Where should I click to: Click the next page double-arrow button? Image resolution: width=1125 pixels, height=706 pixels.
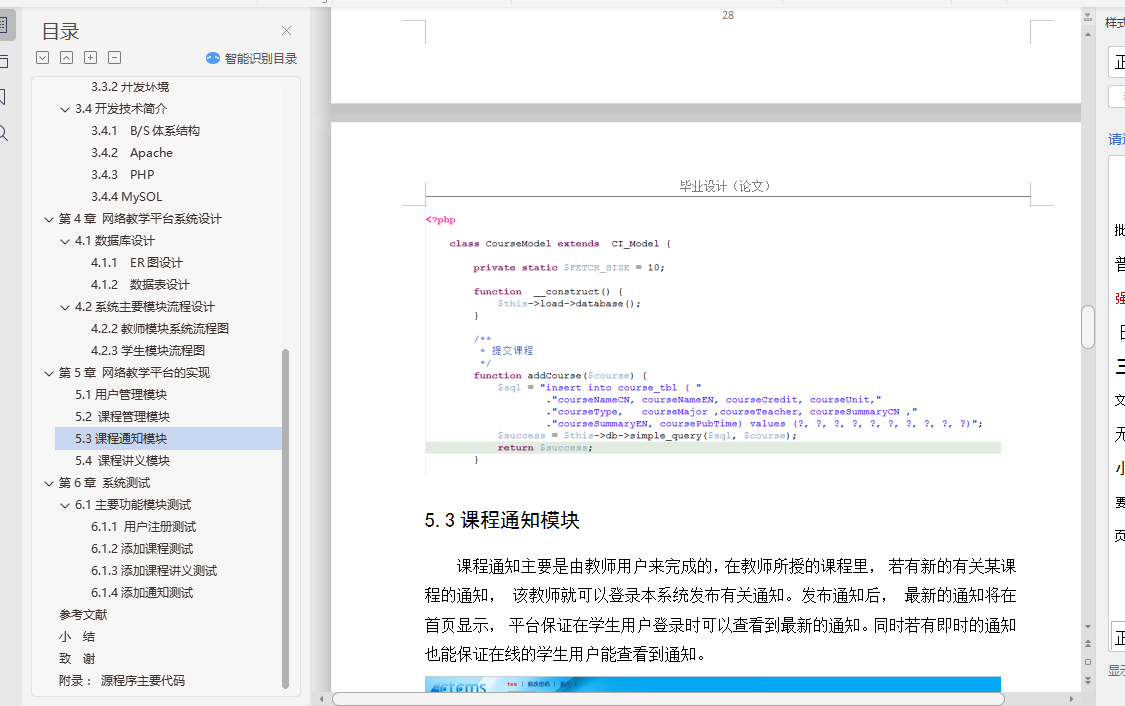tap(1088, 680)
